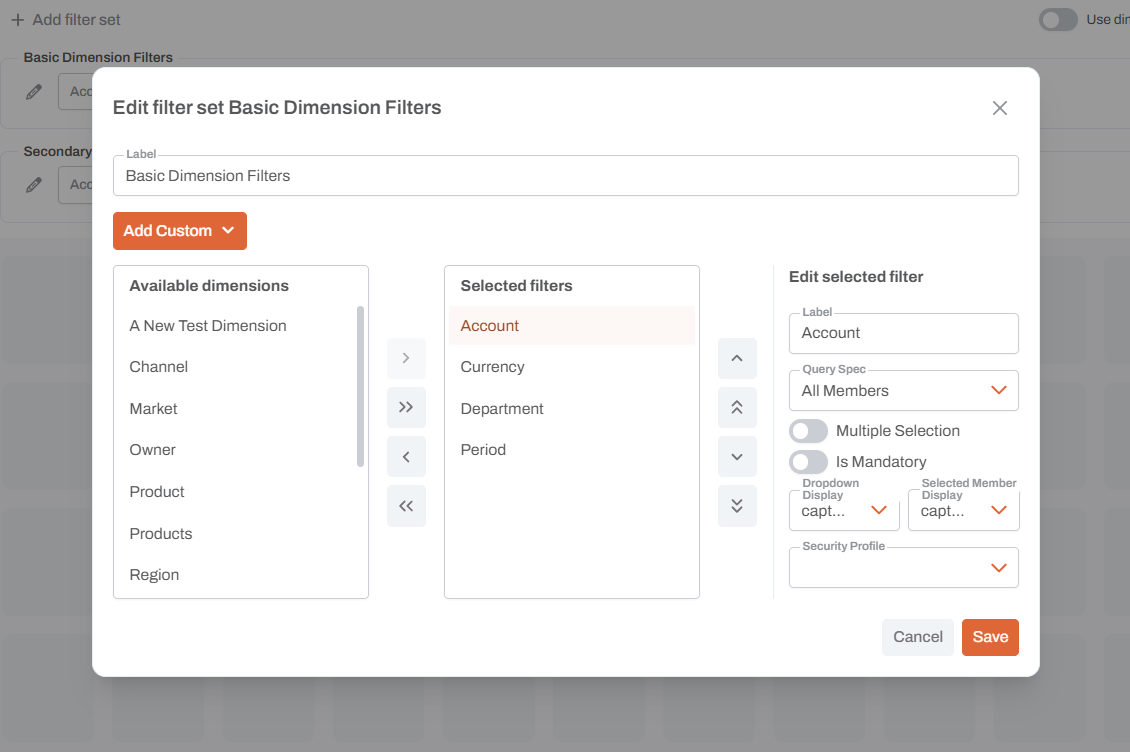Click the Available dimensions list scrollbar

(360, 387)
